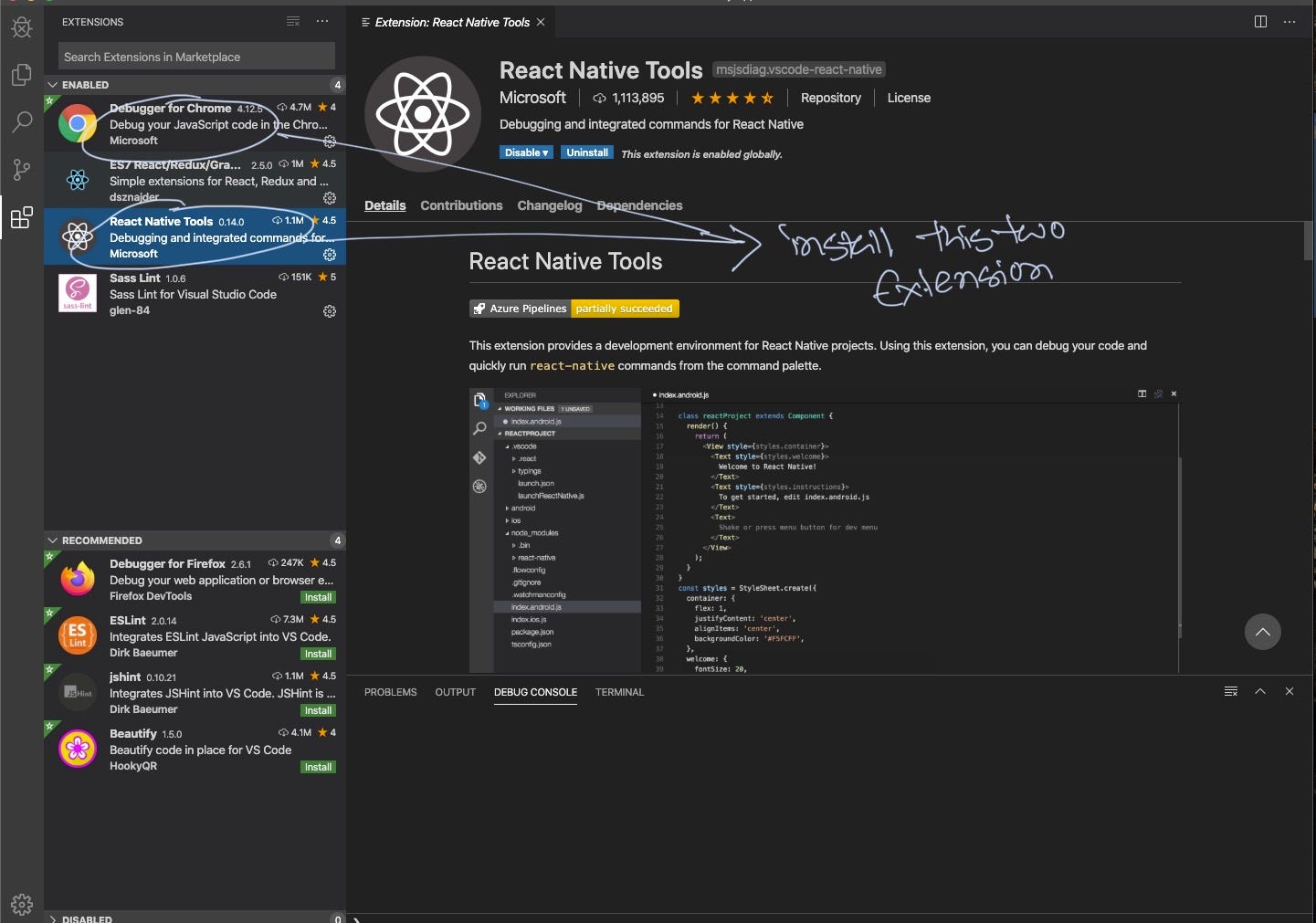
Task: Select Sass Lint extension row
Action: (x=195, y=294)
